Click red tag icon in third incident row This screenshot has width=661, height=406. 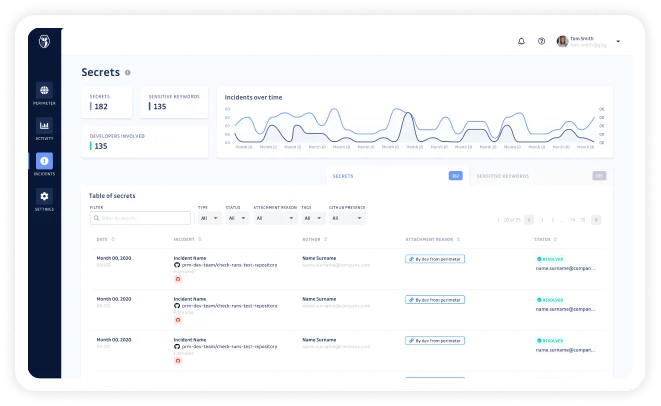178,361
